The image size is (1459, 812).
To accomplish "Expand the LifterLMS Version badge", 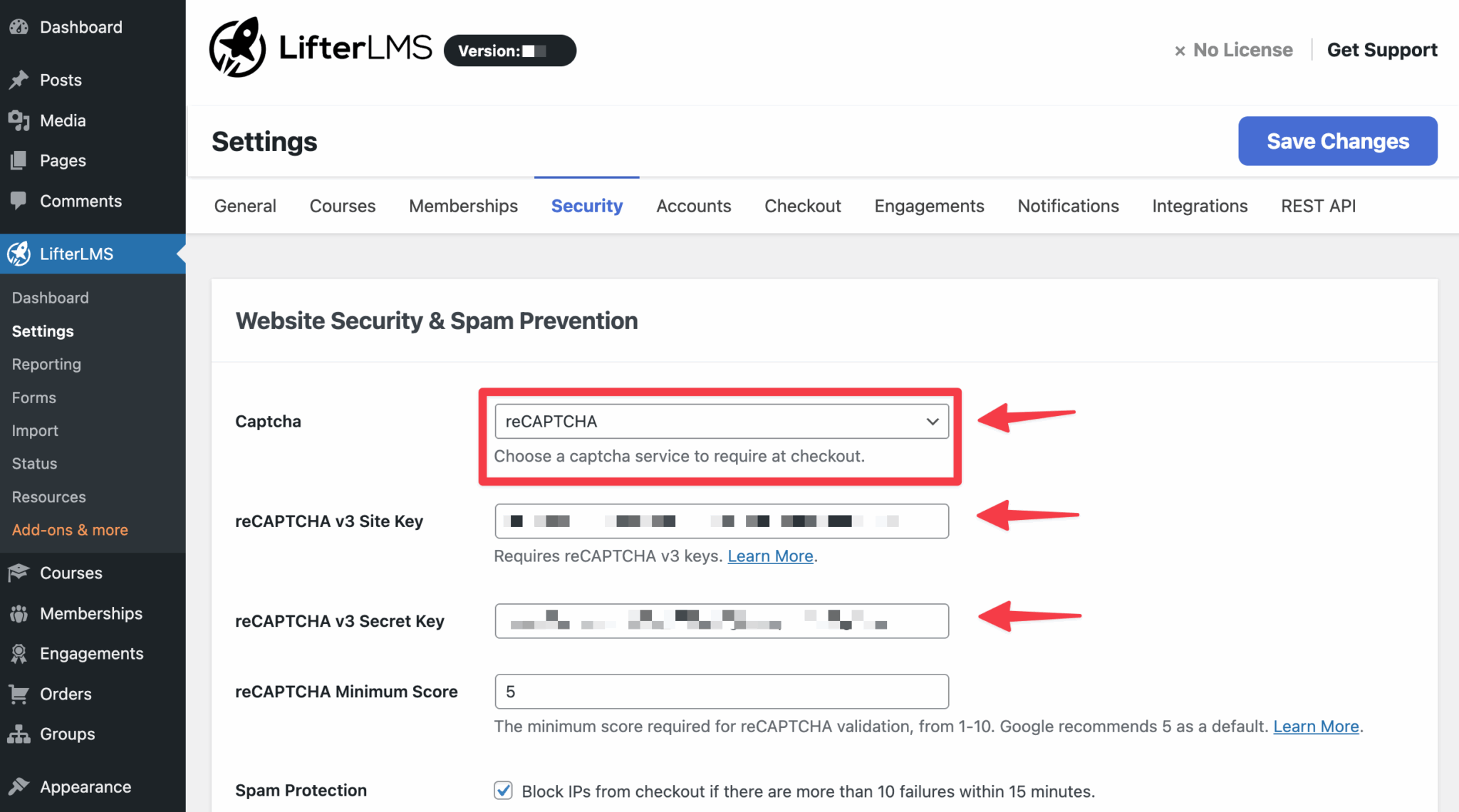I will (509, 51).
